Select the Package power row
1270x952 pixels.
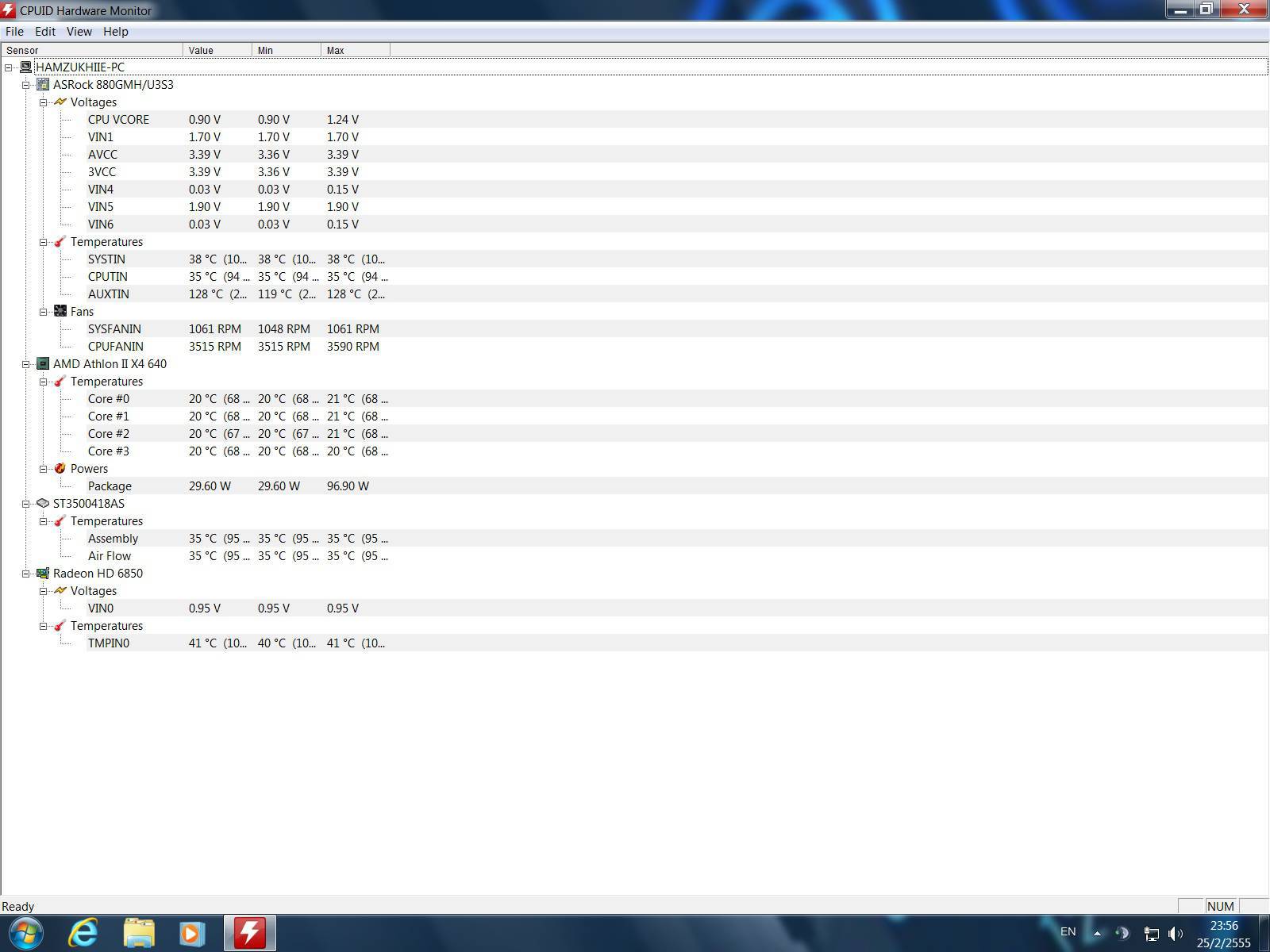[x=634, y=486]
